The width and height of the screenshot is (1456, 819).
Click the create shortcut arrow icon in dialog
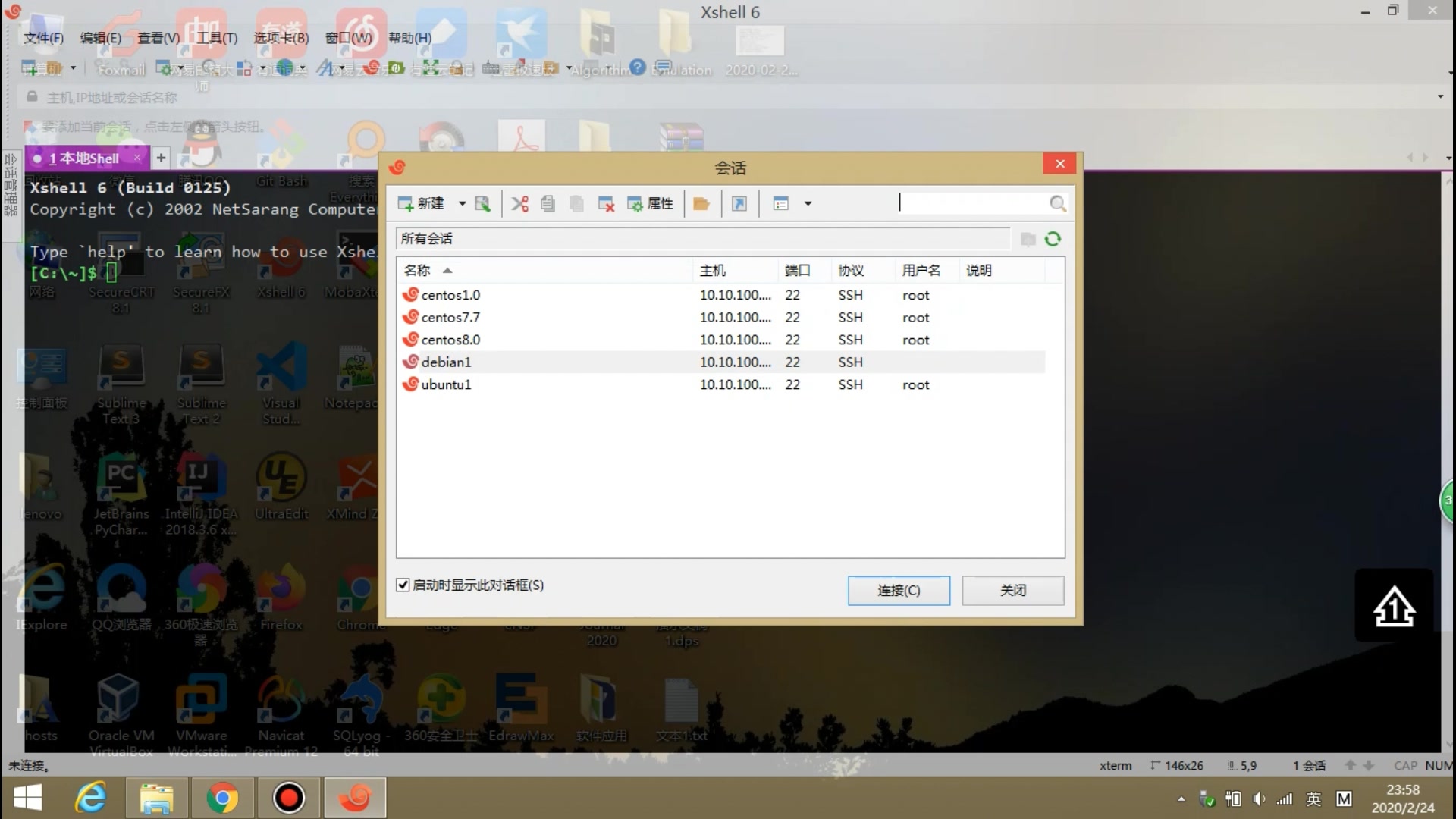pos(739,203)
